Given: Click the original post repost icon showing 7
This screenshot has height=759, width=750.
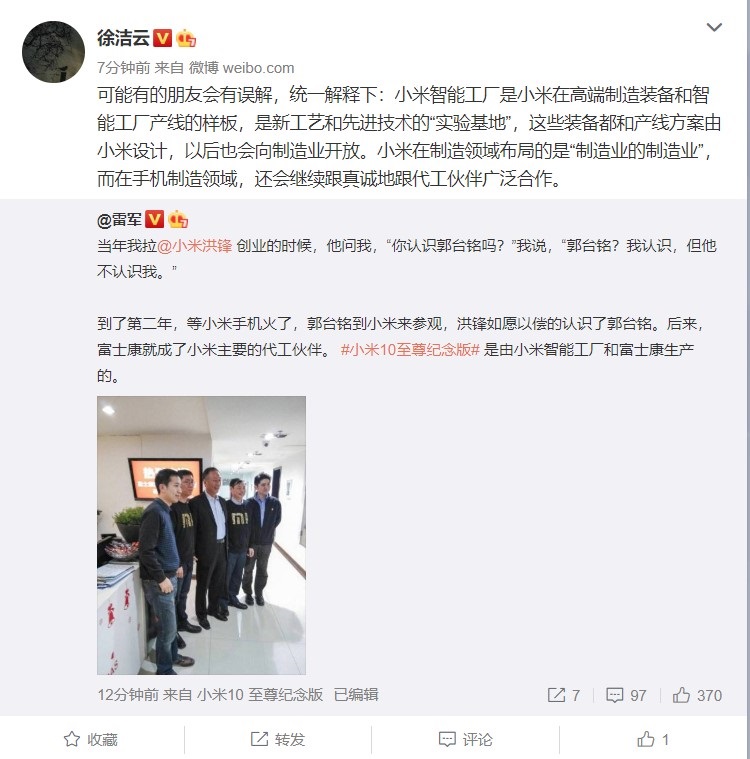Looking at the screenshot, I should click(x=564, y=696).
